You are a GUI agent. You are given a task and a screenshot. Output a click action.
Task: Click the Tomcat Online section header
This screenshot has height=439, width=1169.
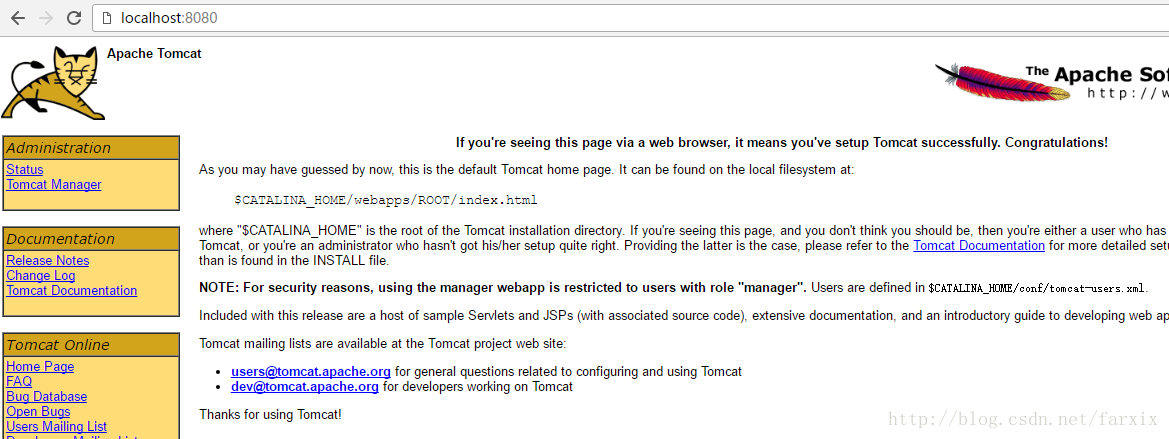(91, 344)
